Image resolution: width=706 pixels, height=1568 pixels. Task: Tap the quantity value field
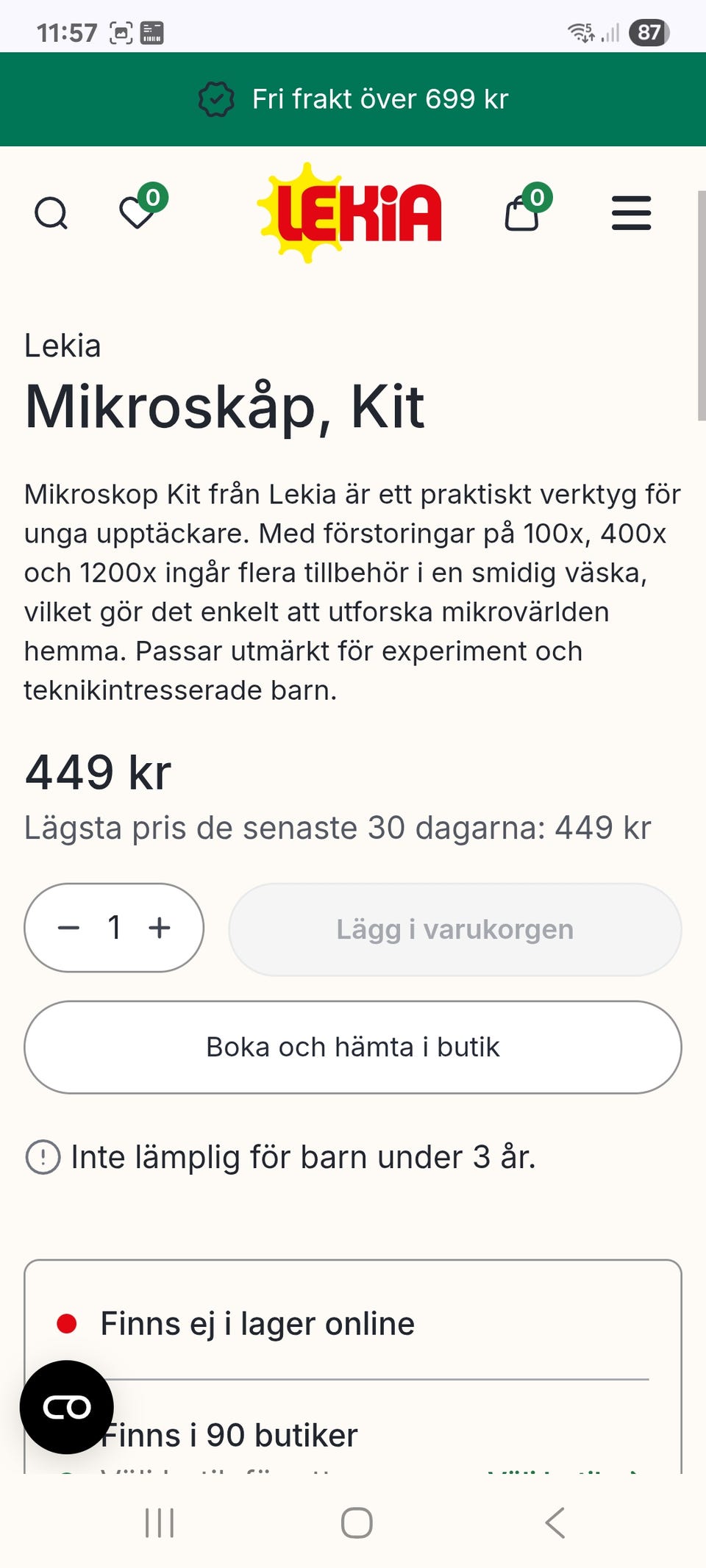point(115,928)
